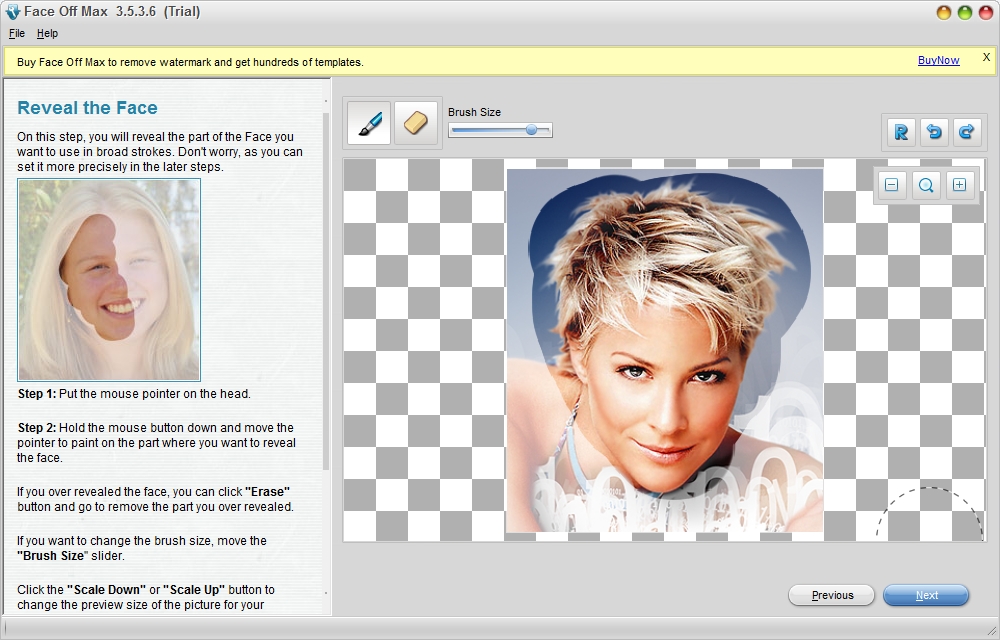Adjust the Brush Size slider
The image size is (1000, 640).
coord(530,129)
